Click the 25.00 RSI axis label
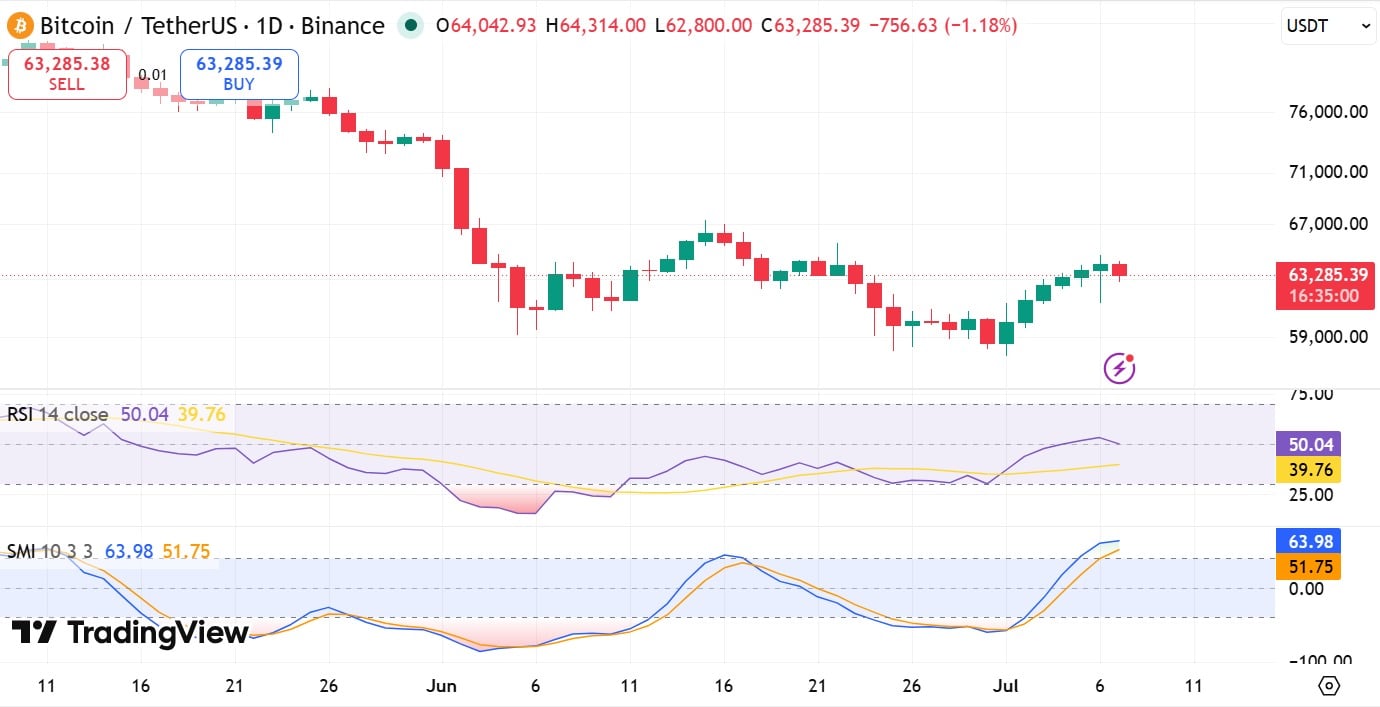The height and width of the screenshot is (707, 1380). 1313,494
